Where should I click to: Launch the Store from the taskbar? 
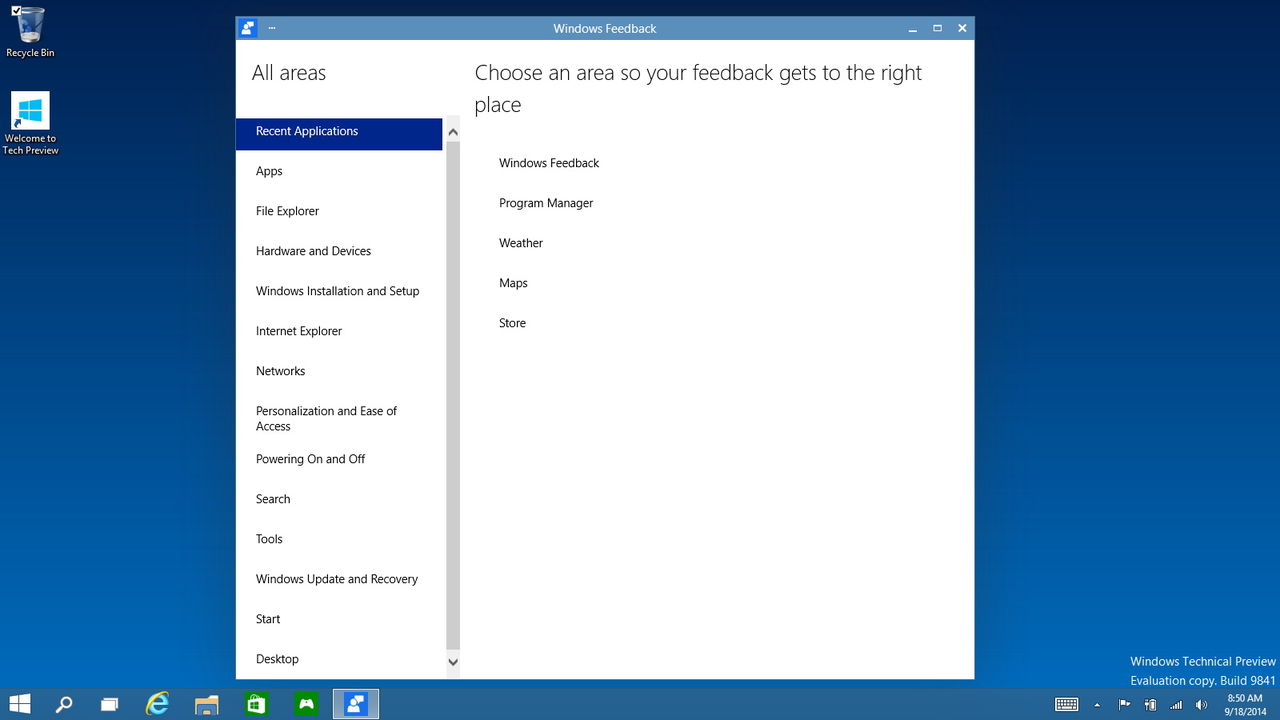pyautogui.click(x=256, y=704)
